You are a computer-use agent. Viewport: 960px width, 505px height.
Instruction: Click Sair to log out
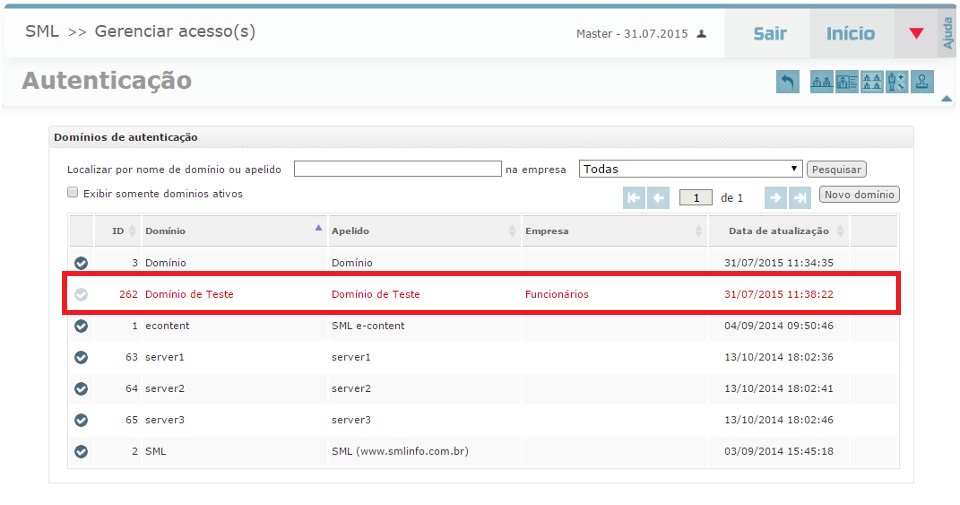point(769,34)
